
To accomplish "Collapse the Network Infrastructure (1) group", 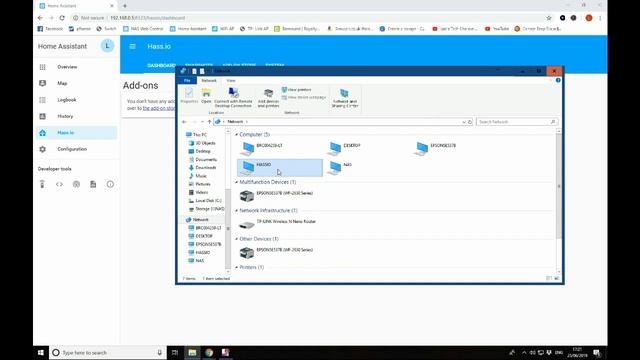I will coord(236,211).
